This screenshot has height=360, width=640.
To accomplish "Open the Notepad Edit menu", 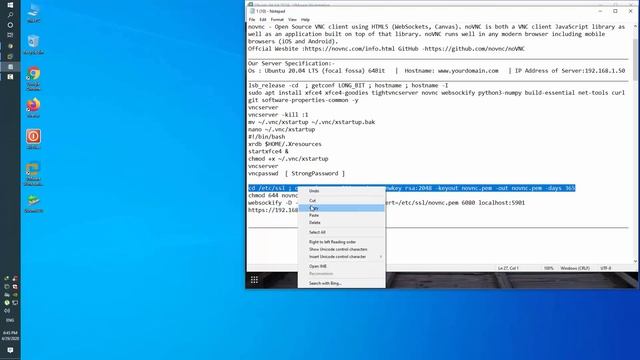I will (263, 20).
